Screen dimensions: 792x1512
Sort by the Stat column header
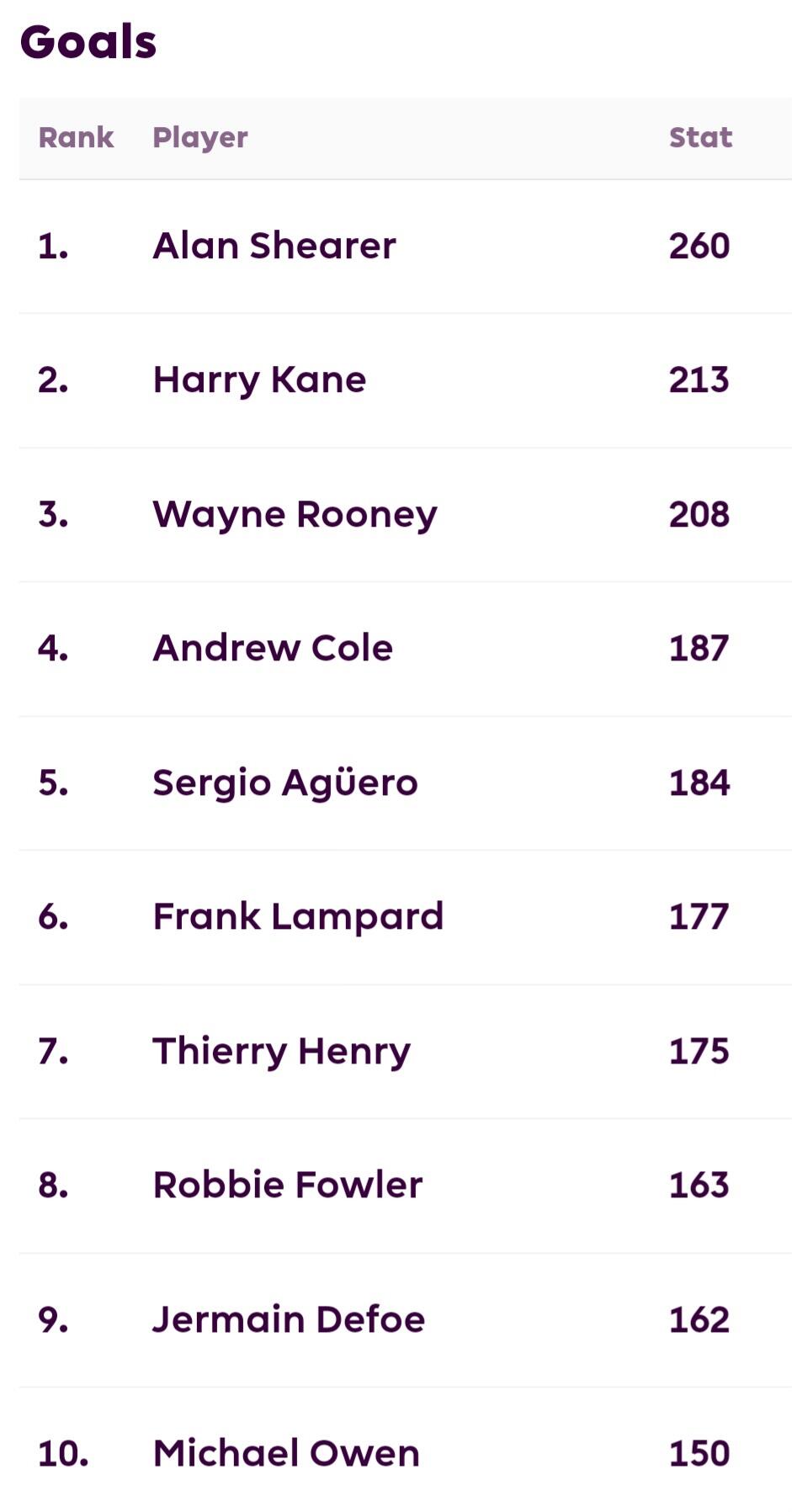[700, 137]
